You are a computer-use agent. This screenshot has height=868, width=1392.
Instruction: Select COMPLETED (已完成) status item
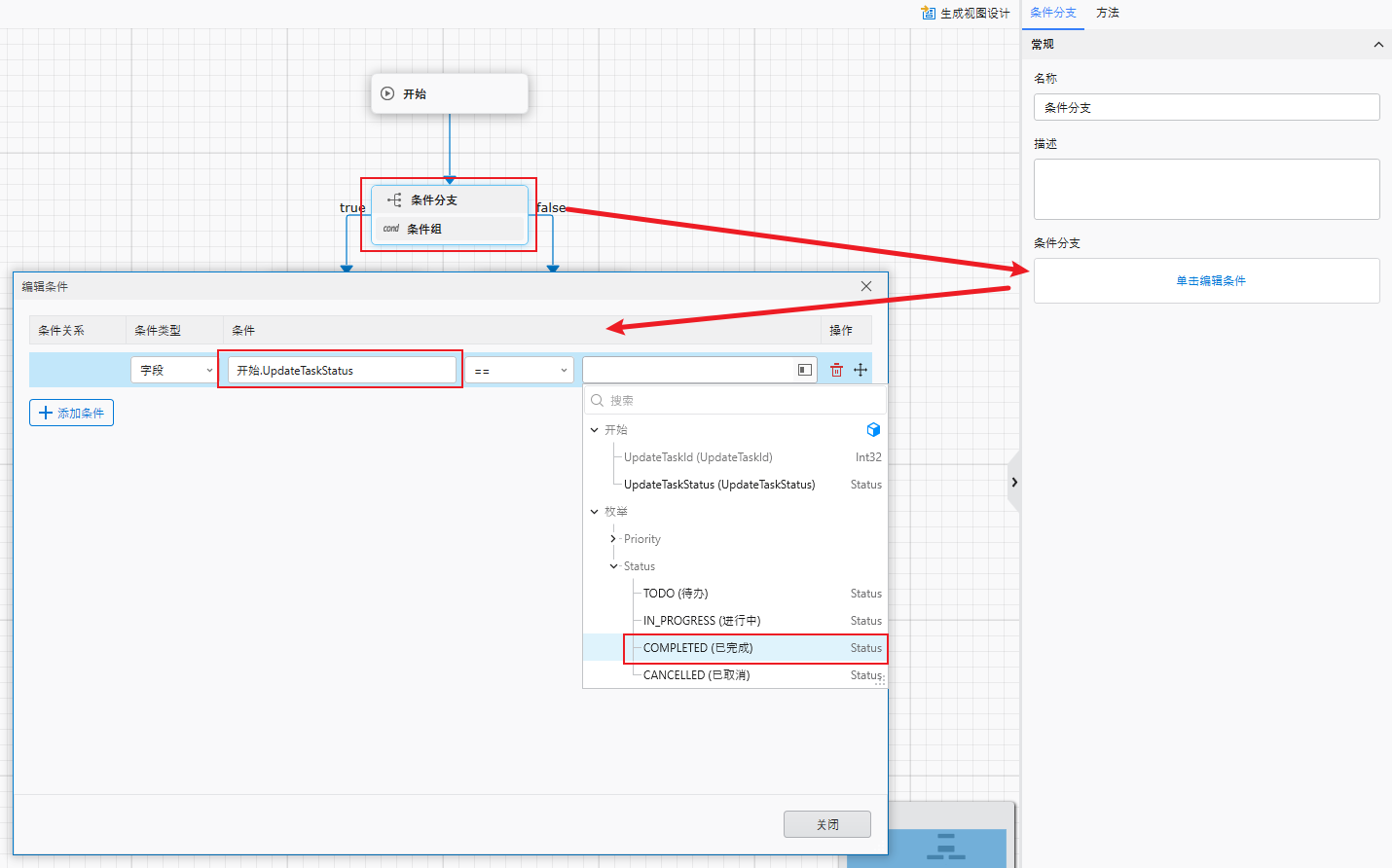[x=698, y=648]
